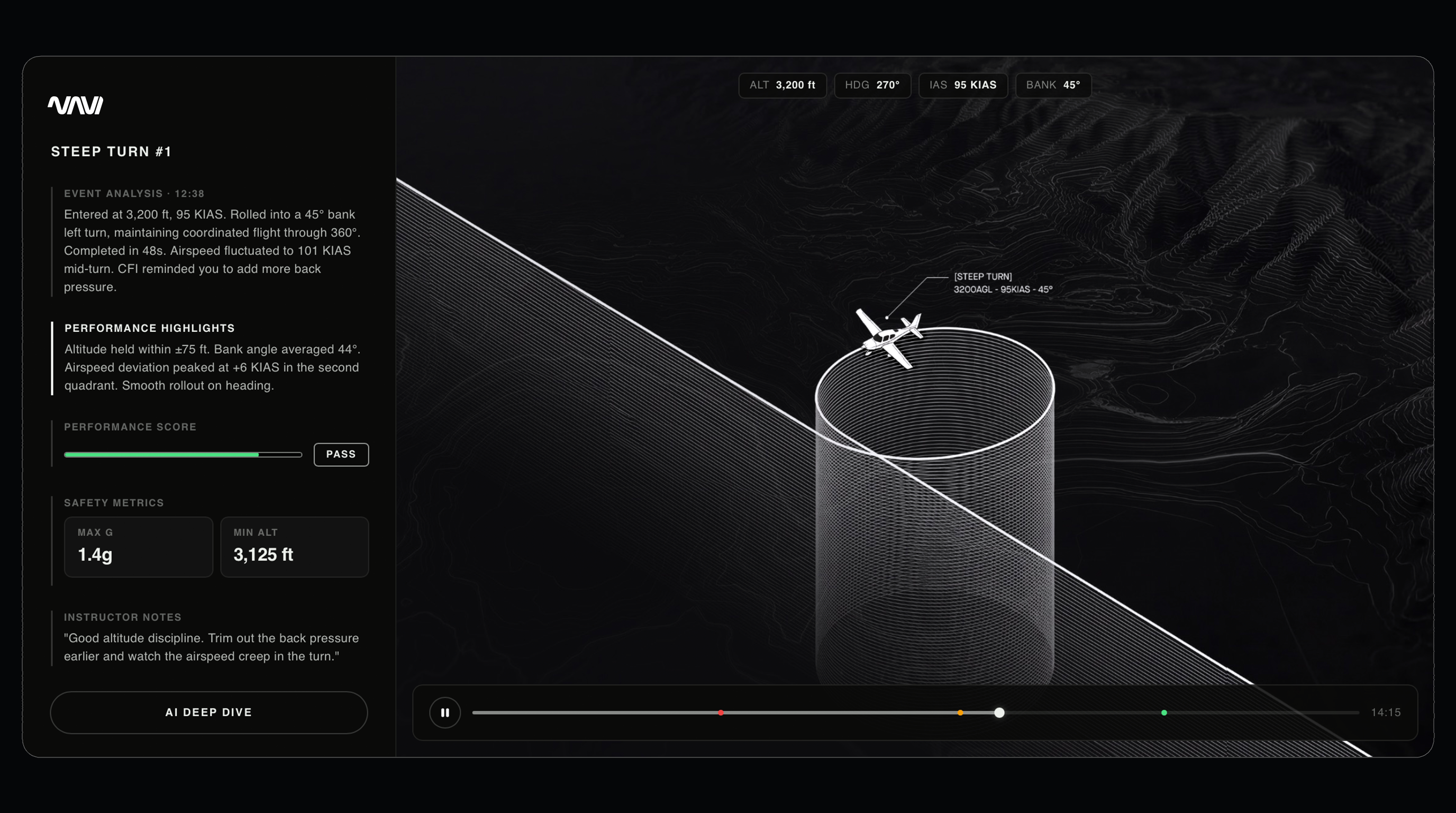Click the PASS badge
The width and height of the screenshot is (1456, 813).
341,455
